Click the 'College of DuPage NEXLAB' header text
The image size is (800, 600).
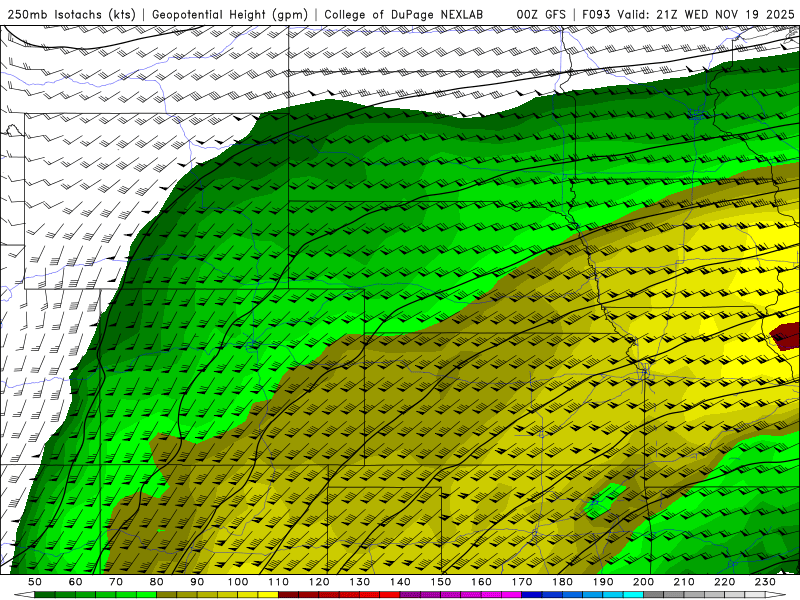click(404, 14)
